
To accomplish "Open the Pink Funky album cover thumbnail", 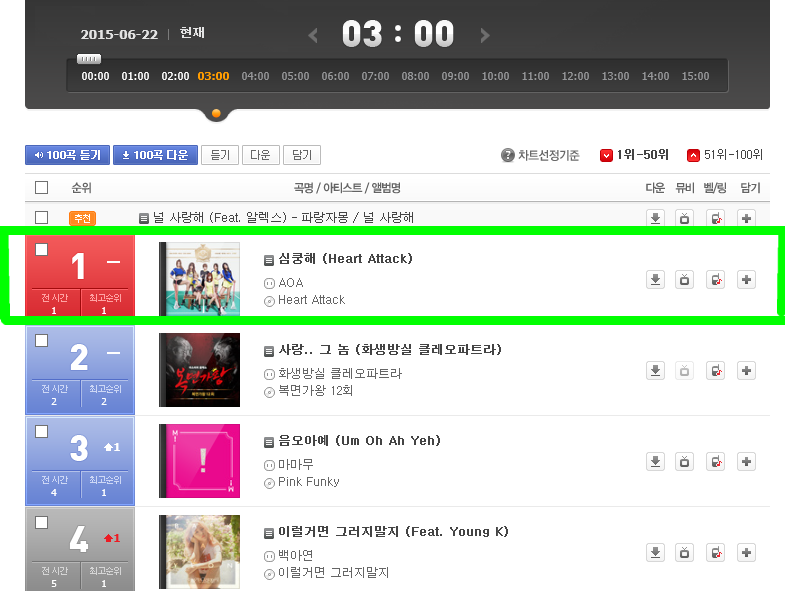I will coord(199,461).
